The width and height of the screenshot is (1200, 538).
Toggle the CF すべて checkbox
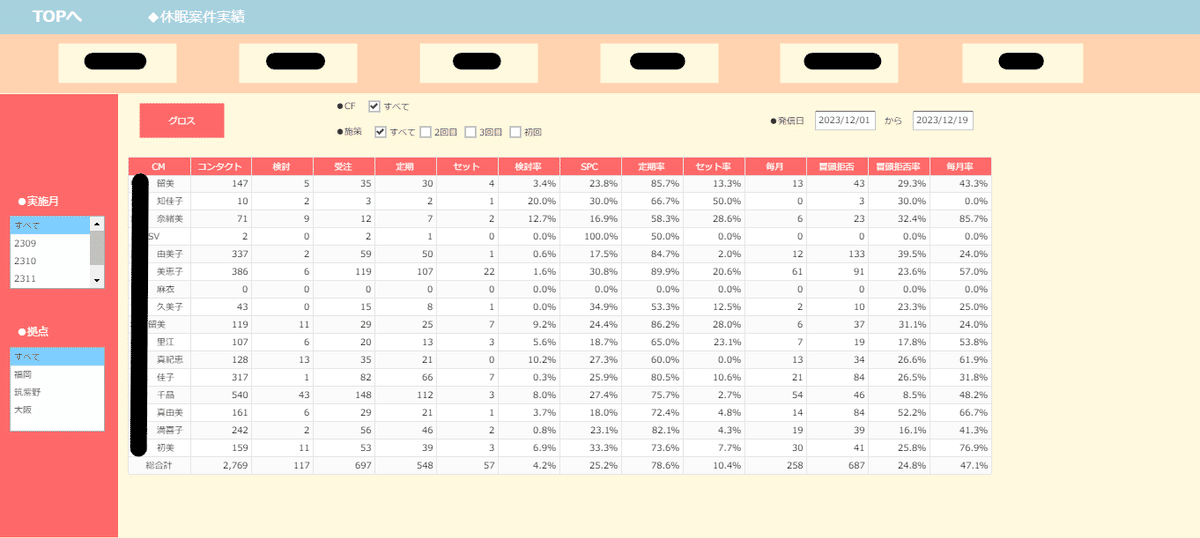(374, 106)
